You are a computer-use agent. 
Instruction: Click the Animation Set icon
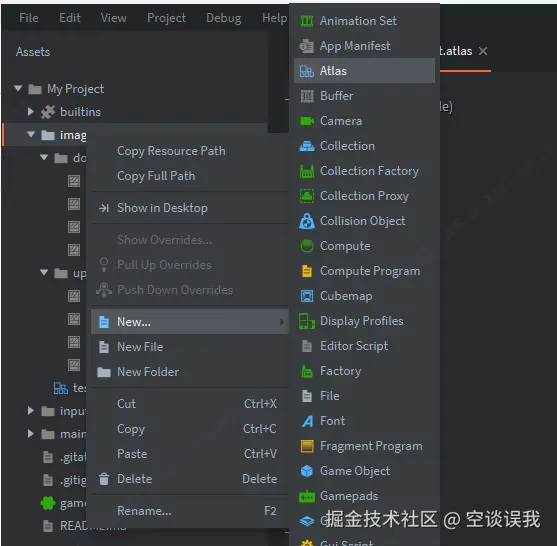307,21
